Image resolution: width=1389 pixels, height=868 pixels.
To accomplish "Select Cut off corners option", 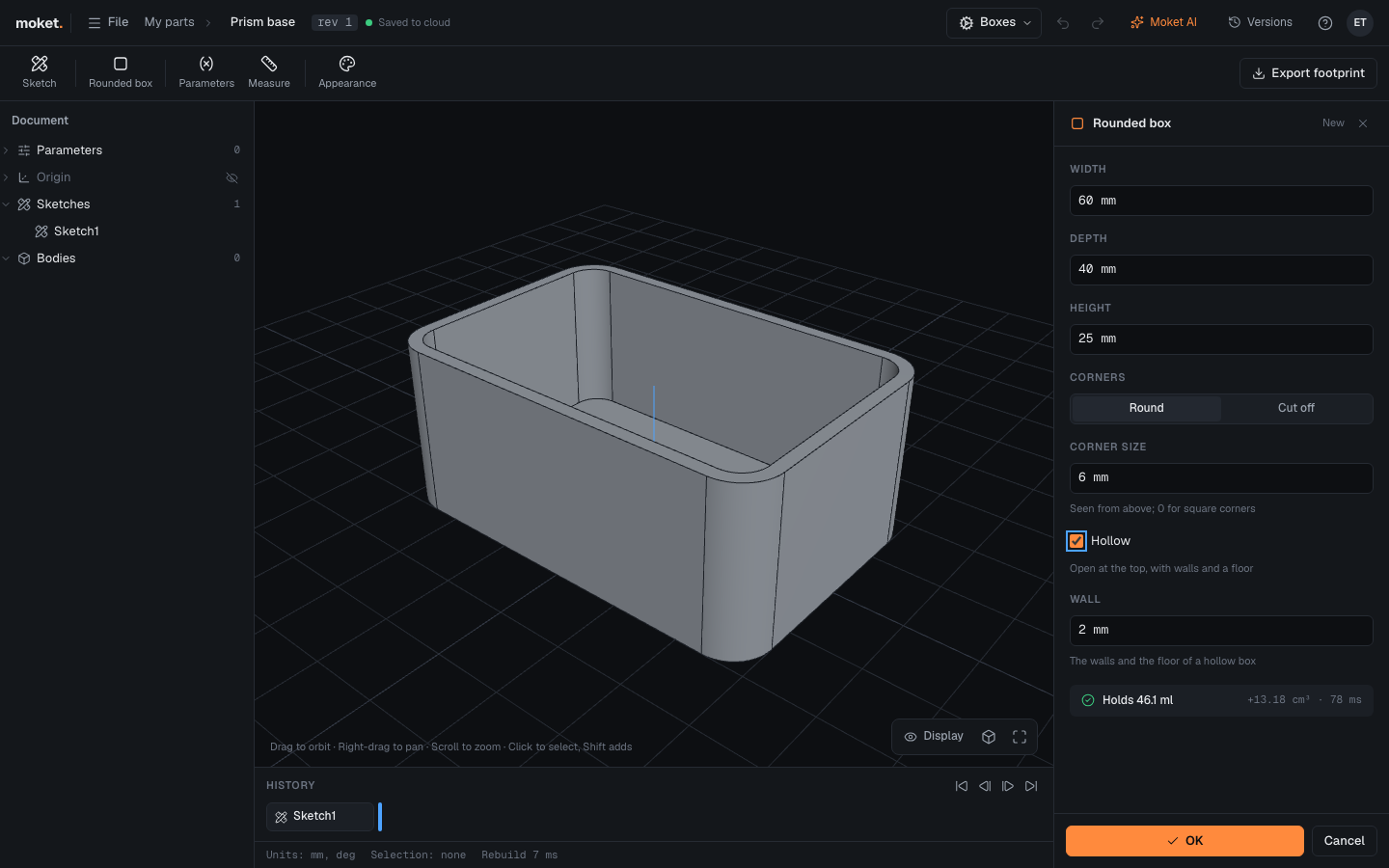I will point(1295,408).
